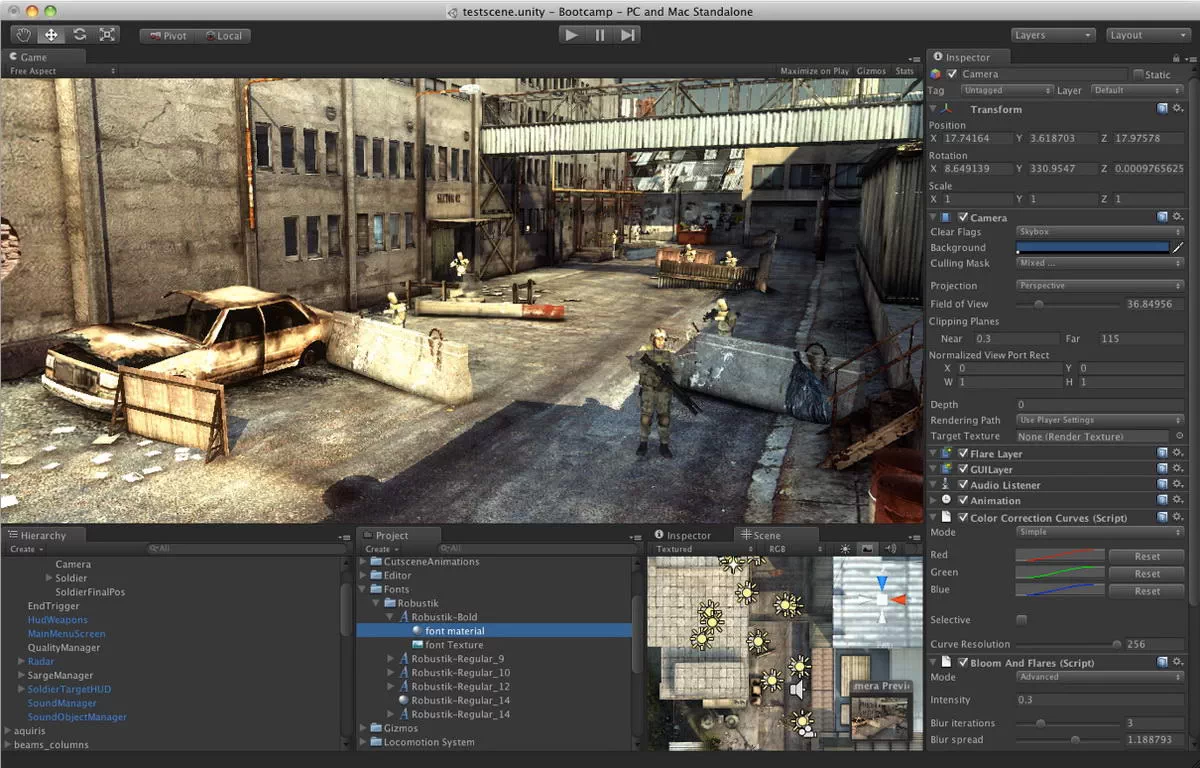The image size is (1200, 768).
Task: Open the Projection dropdown
Action: pos(1100,286)
